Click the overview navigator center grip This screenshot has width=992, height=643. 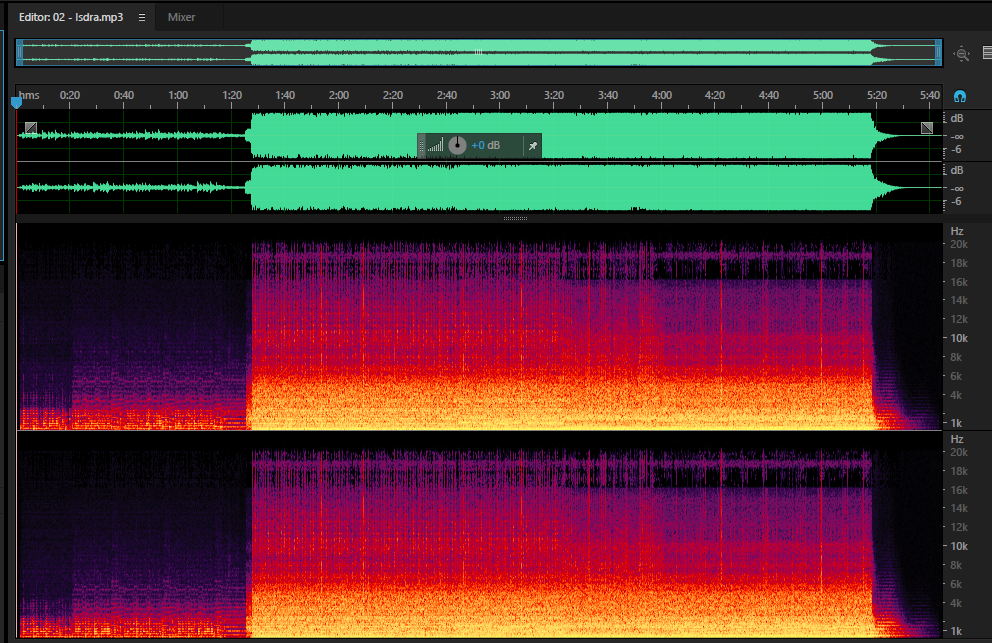click(x=479, y=53)
